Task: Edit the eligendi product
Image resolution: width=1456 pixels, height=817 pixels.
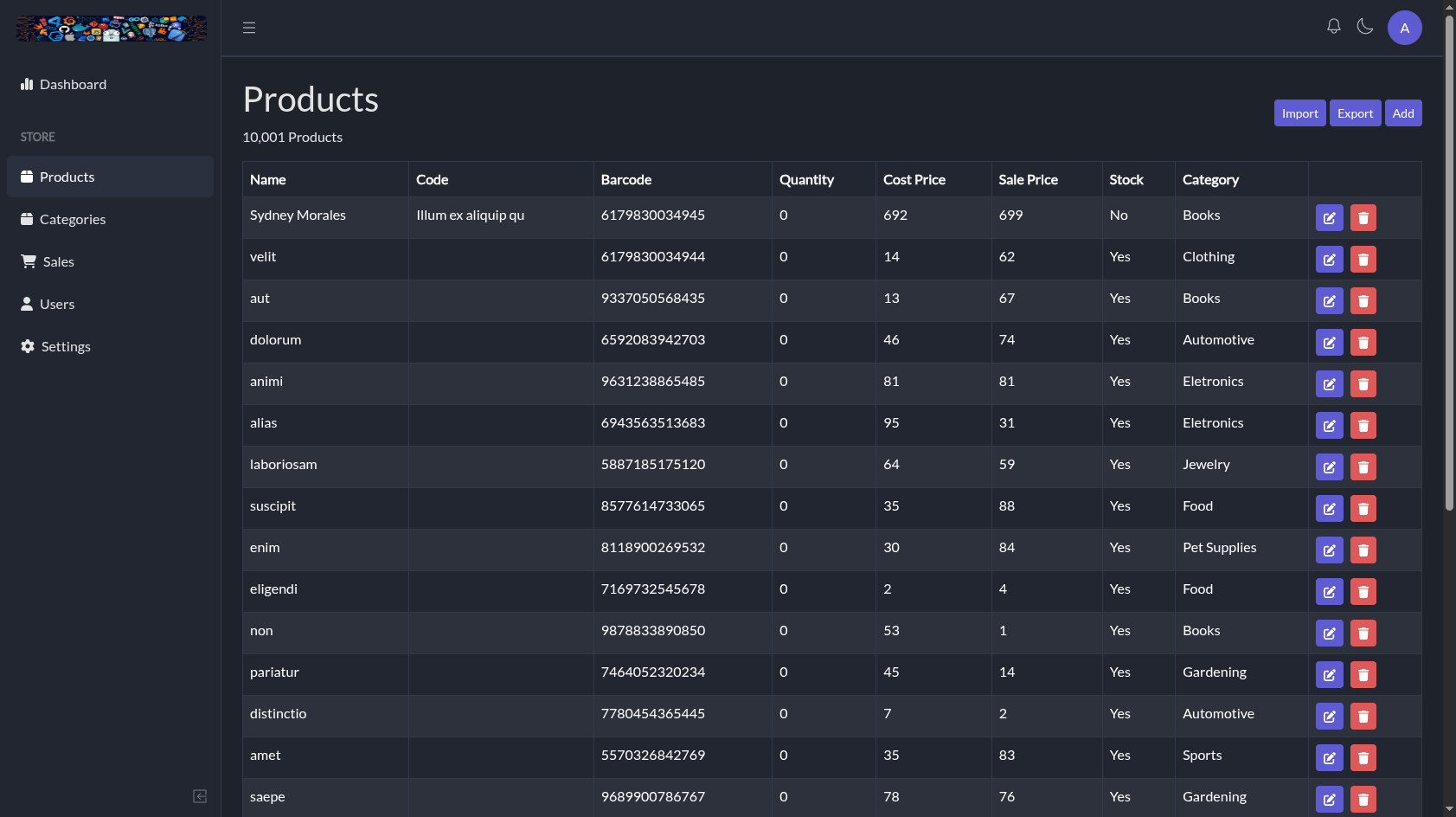Action: click(x=1330, y=592)
